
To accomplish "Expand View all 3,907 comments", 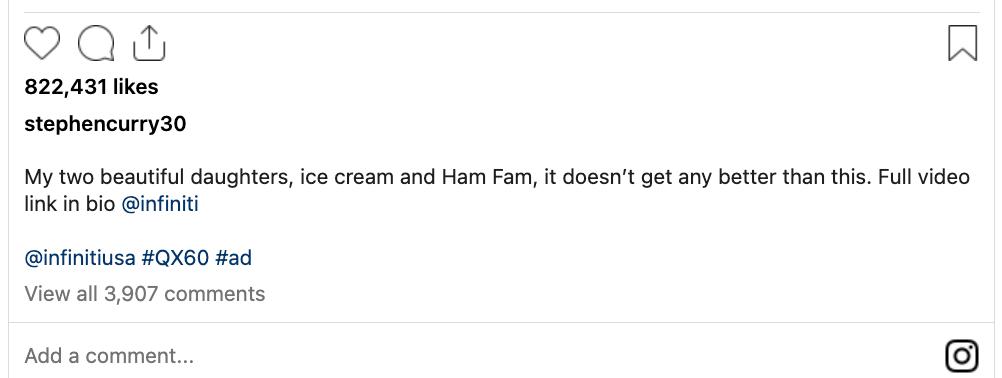I will click(144, 294).
